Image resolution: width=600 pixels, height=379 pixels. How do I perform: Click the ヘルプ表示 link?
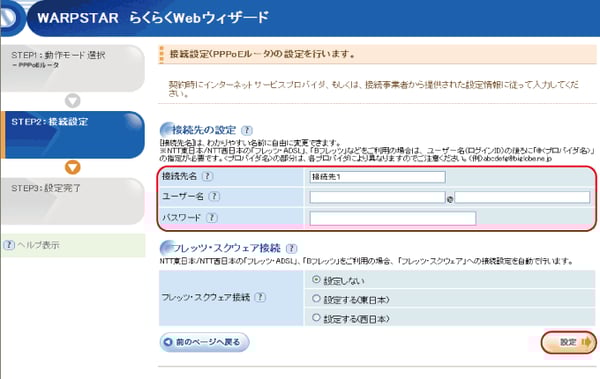pyautogui.click(x=38, y=245)
